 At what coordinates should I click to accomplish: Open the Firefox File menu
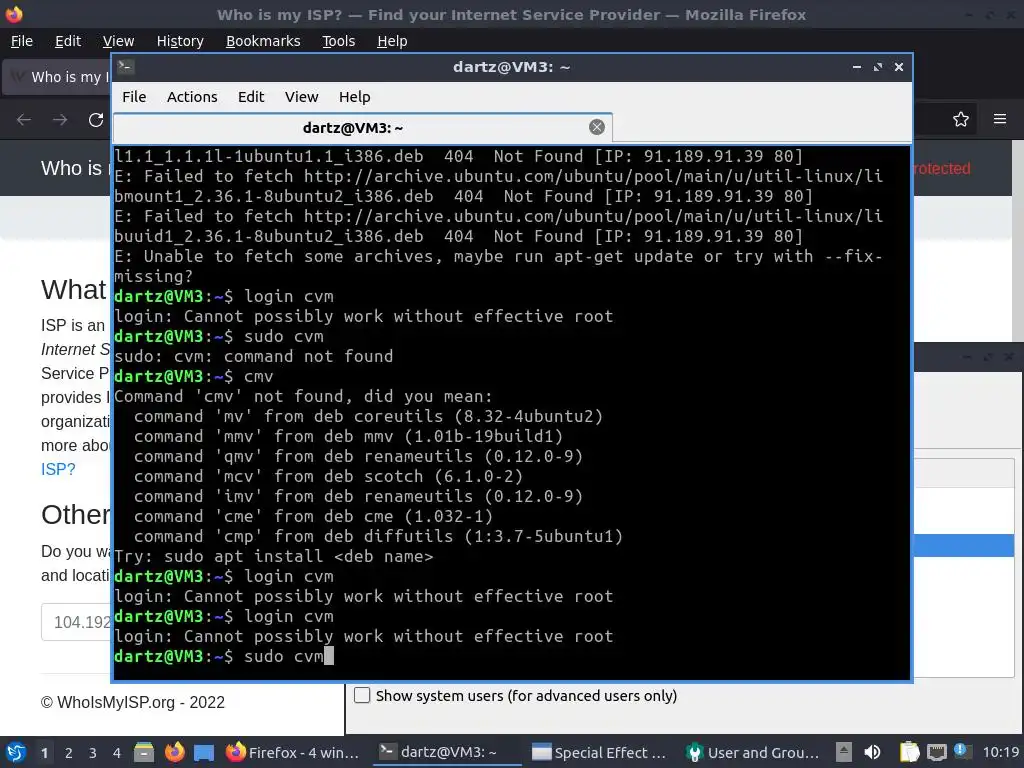pos(22,41)
